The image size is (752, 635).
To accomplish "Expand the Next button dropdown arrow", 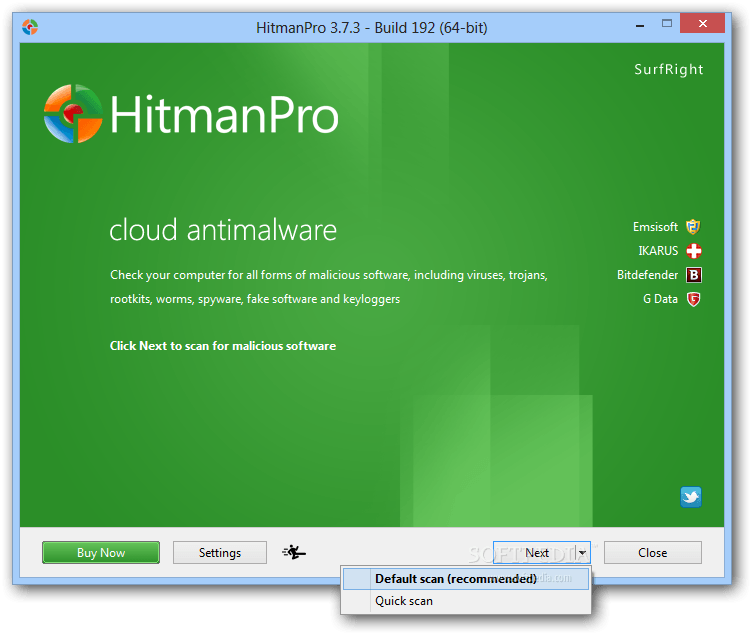I will 583,553.
